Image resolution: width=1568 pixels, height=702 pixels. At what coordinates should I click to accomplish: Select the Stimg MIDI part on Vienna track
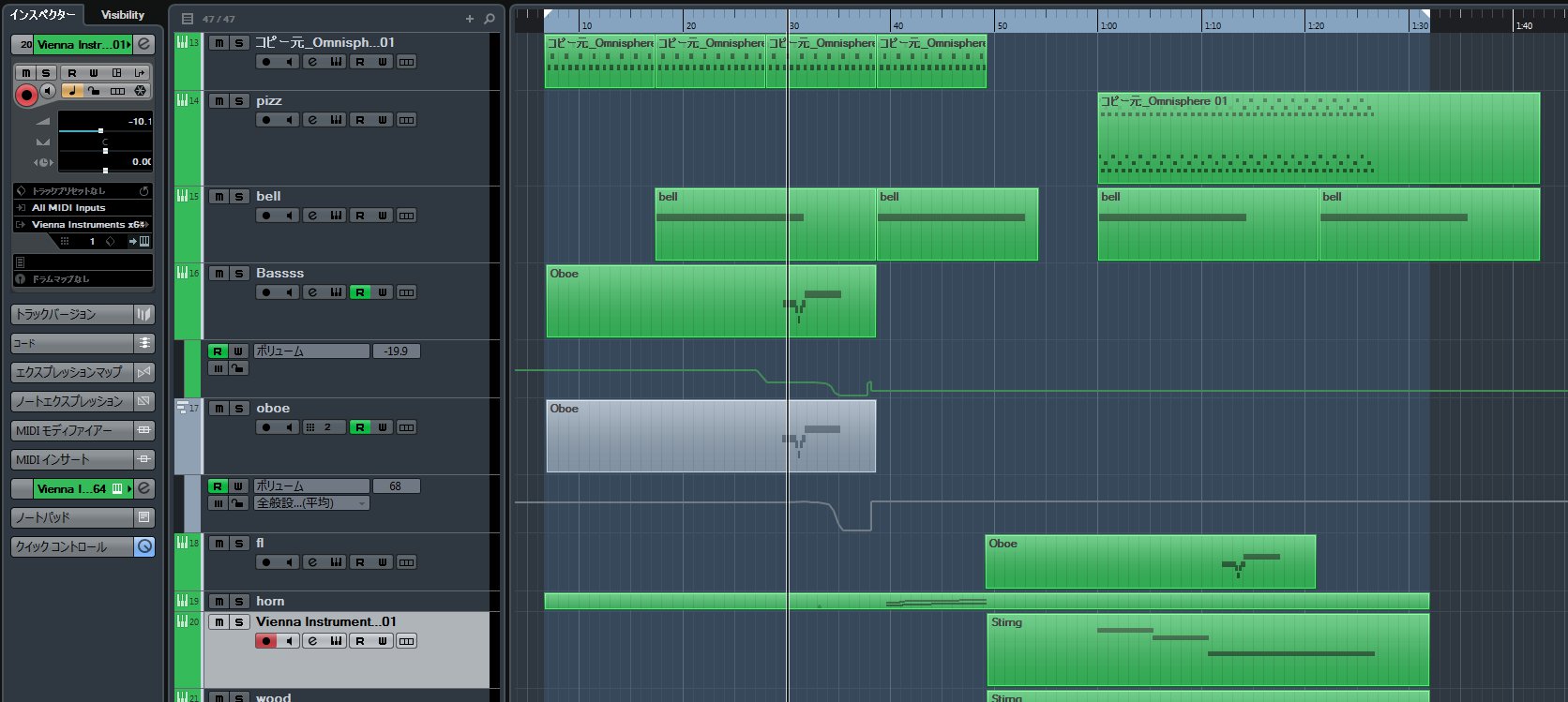(x=1208, y=650)
